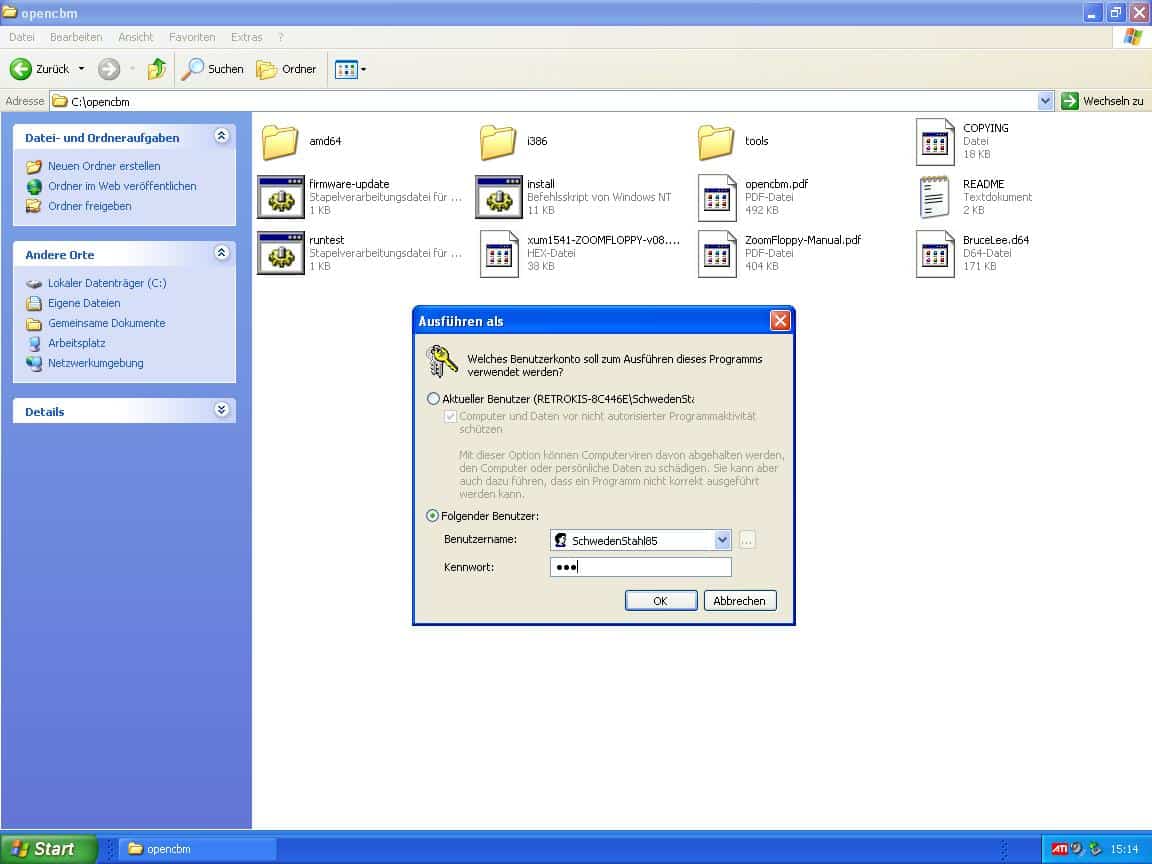Select the Folgender Benutzer radio button

(x=433, y=516)
